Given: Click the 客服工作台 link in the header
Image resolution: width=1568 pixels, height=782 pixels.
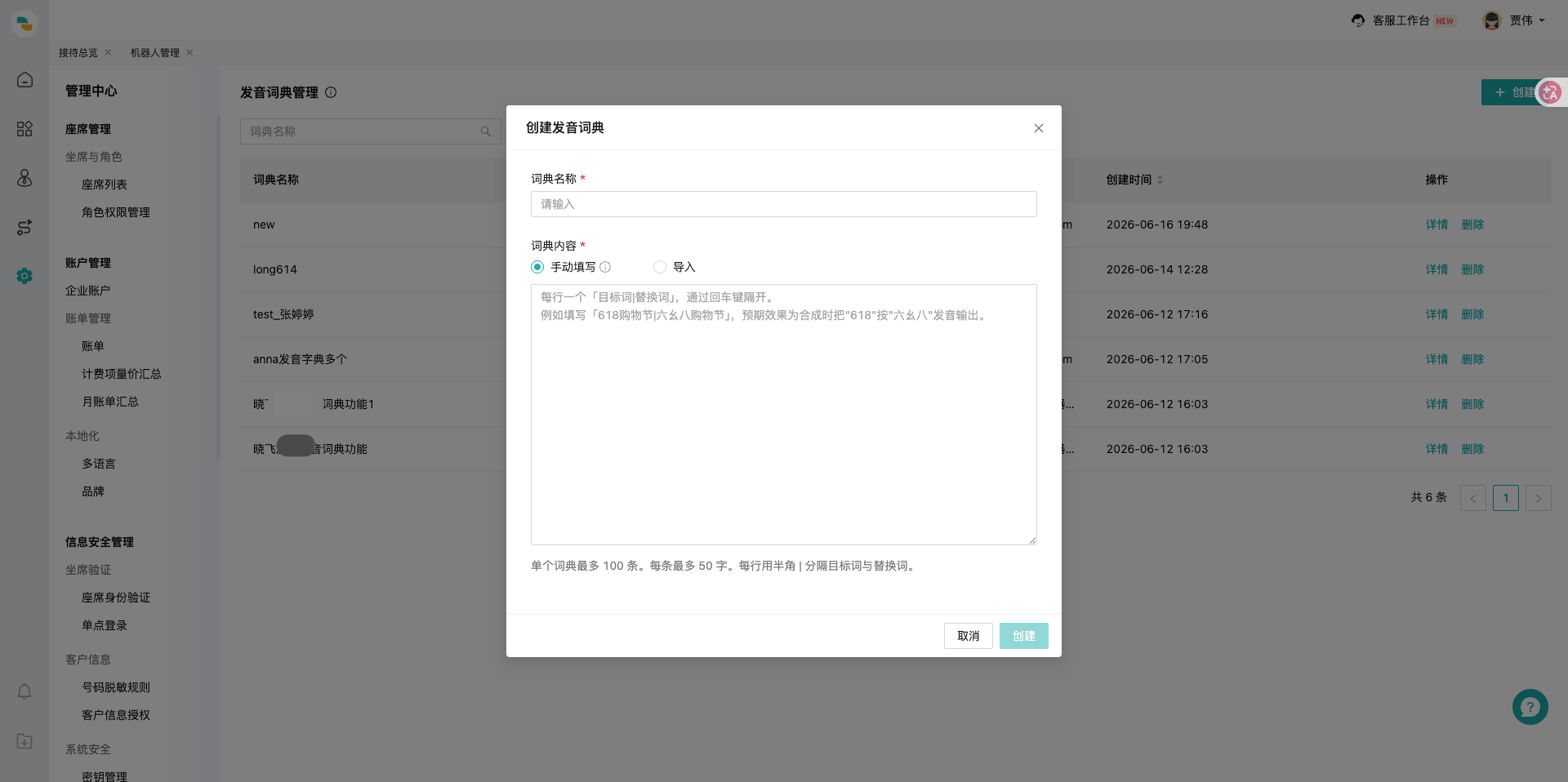Looking at the screenshot, I should [1401, 20].
